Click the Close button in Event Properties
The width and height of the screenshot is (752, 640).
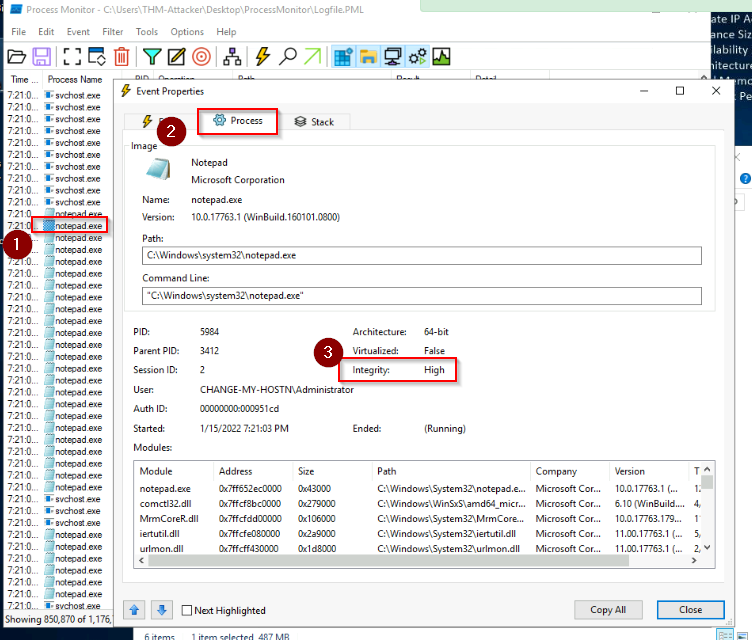(691, 610)
